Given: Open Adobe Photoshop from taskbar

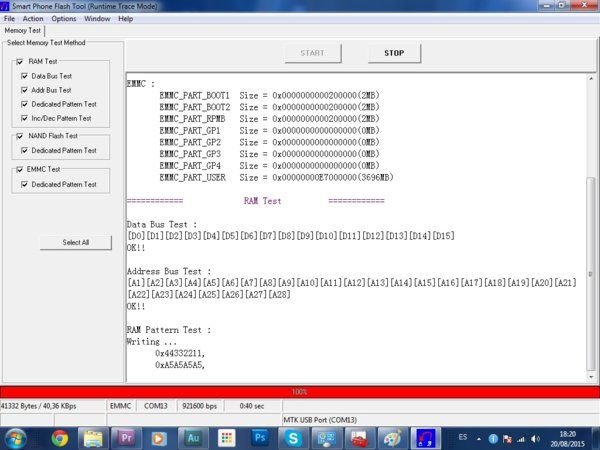Looking at the screenshot, I should click(260, 438).
